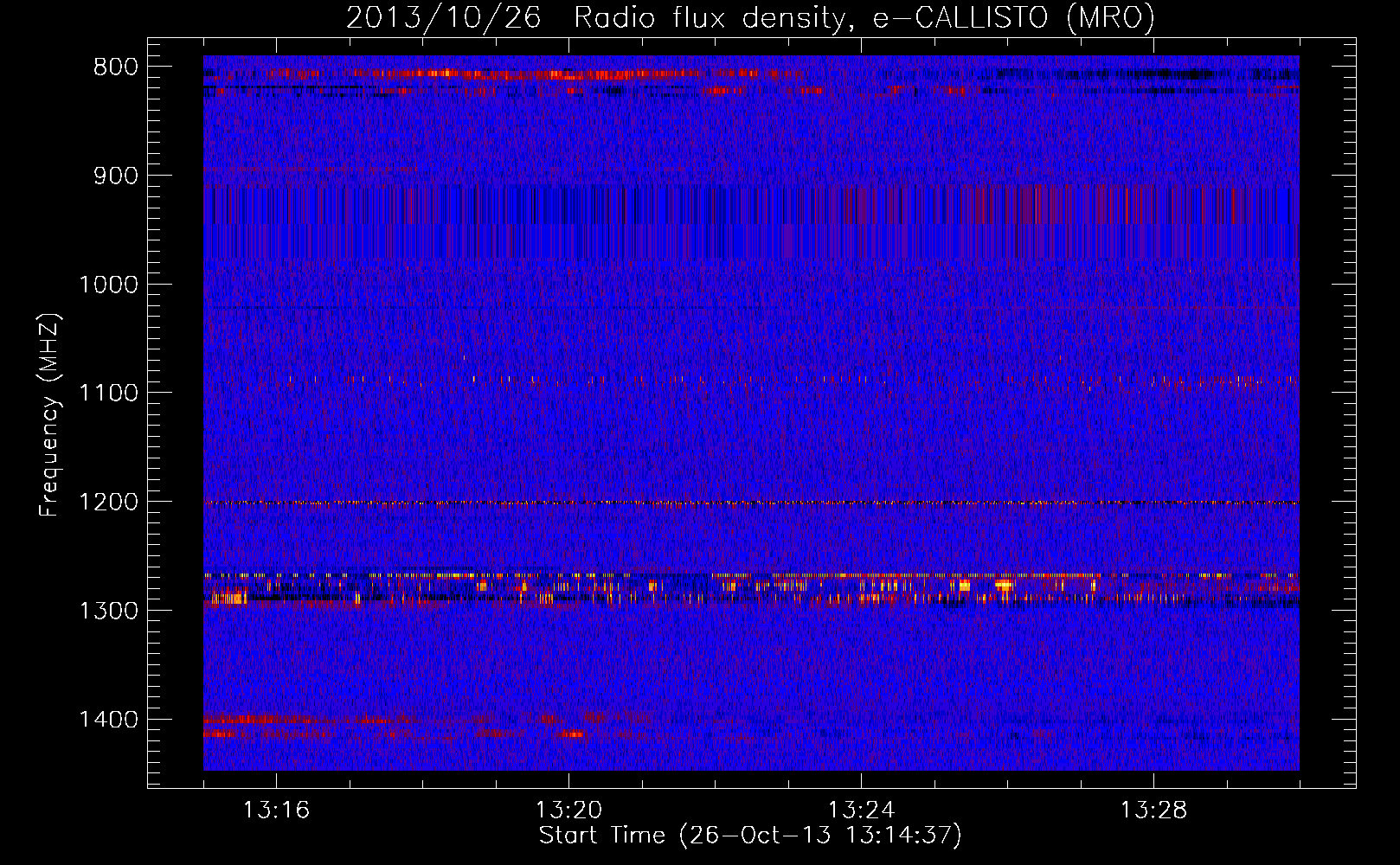
Task: Click the 1200 frequency tick label
Action: pyautogui.click(x=108, y=502)
